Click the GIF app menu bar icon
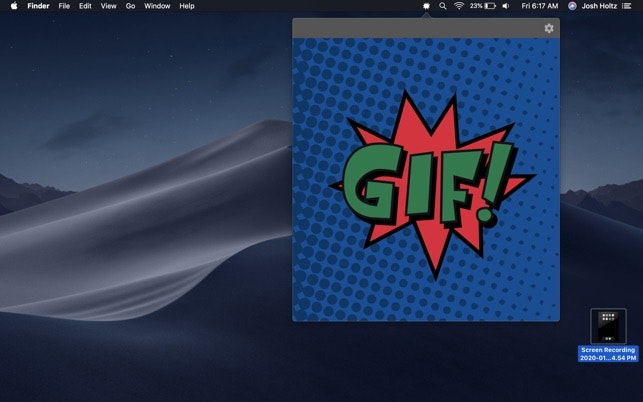The height and width of the screenshot is (402, 643). [x=426, y=6]
